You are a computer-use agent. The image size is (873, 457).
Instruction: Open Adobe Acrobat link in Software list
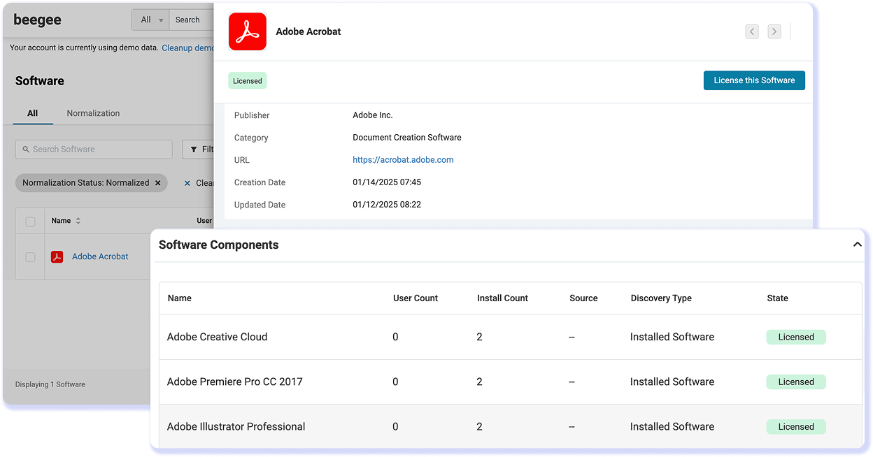[x=100, y=257]
